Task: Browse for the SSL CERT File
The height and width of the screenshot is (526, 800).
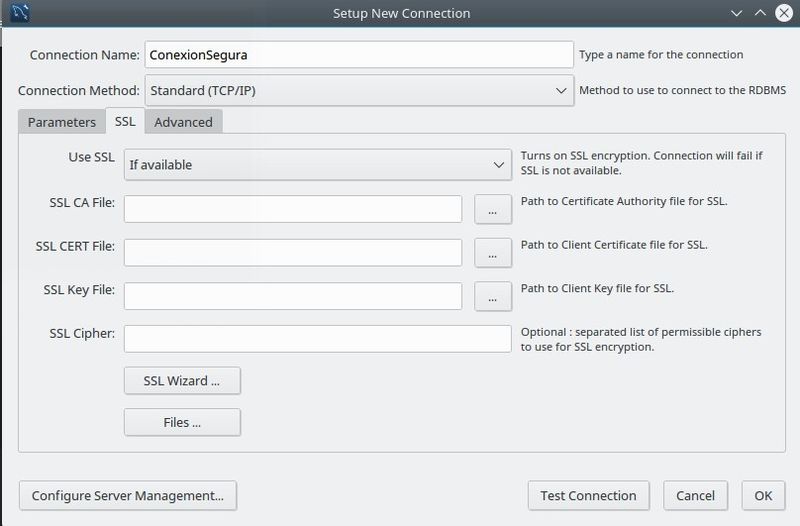Action: pos(493,253)
